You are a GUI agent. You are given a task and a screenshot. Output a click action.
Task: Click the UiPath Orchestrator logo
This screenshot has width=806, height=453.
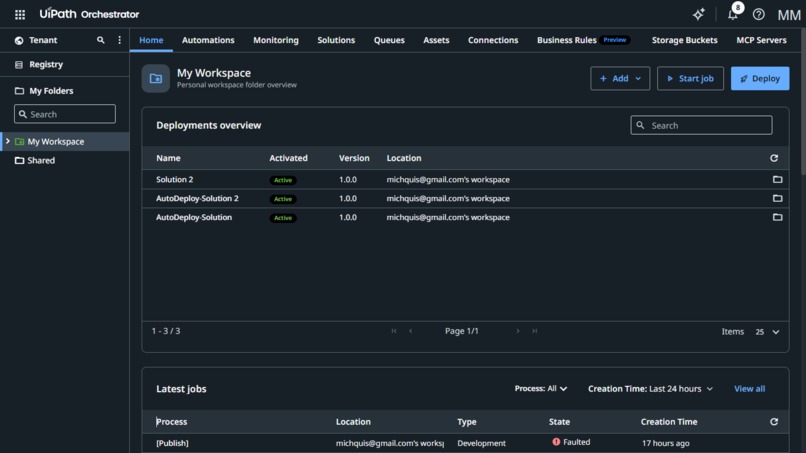tap(89, 14)
